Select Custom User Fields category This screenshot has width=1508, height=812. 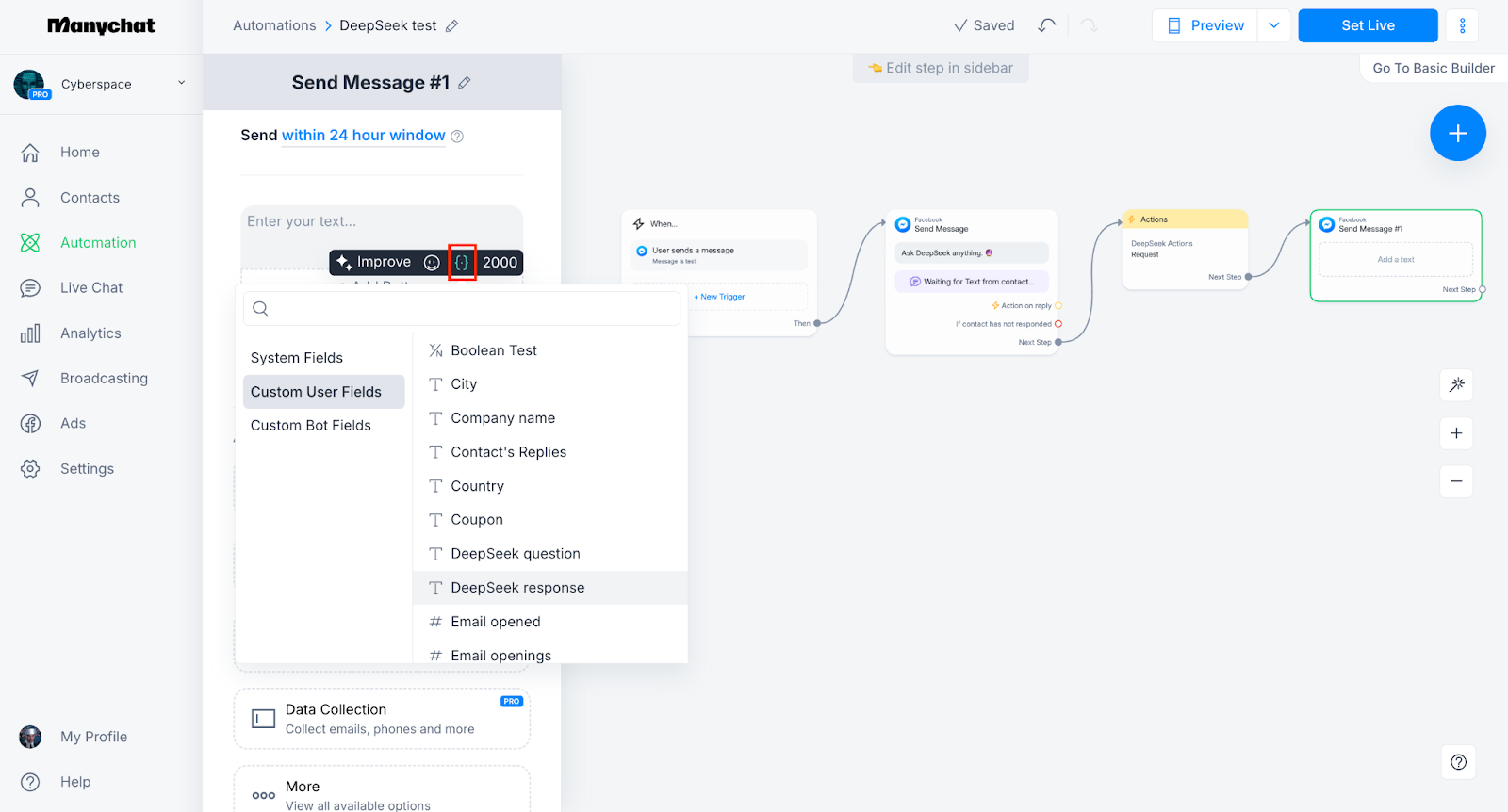[x=323, y=392]
